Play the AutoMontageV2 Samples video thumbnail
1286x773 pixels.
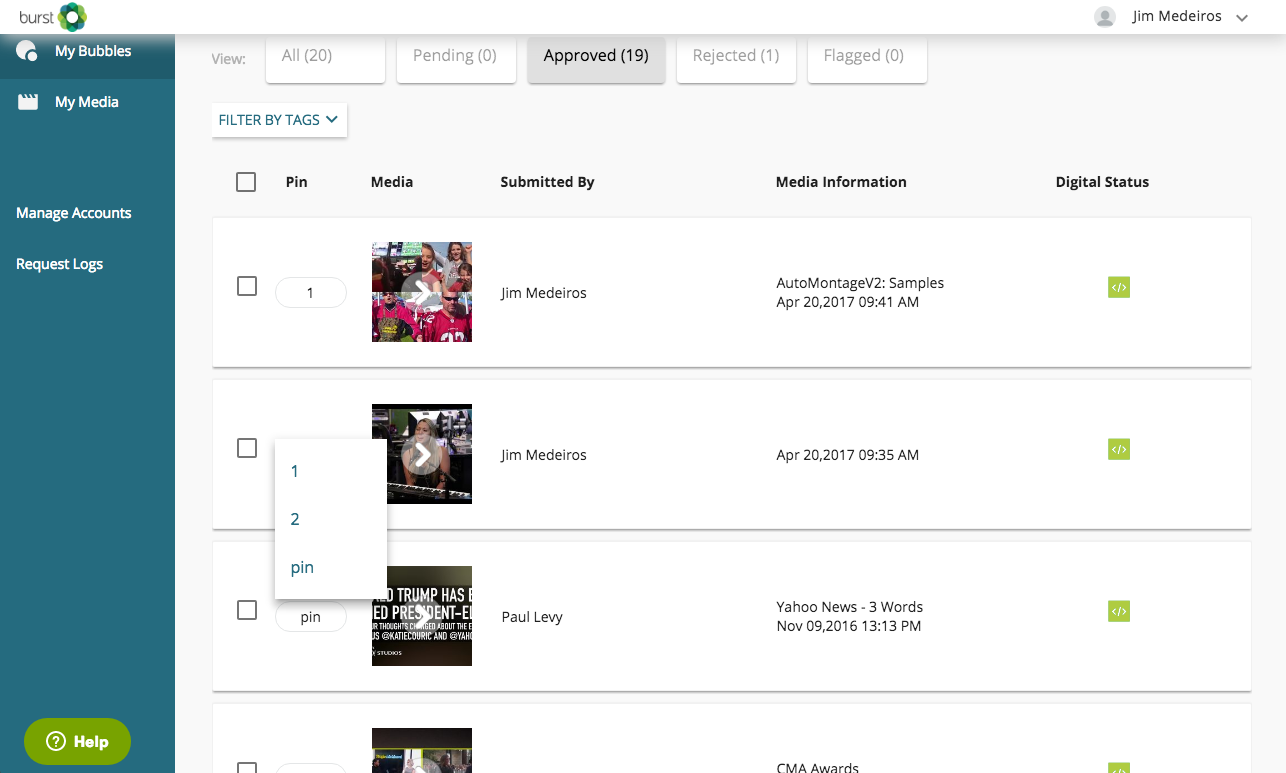click(x=422, y=292)
